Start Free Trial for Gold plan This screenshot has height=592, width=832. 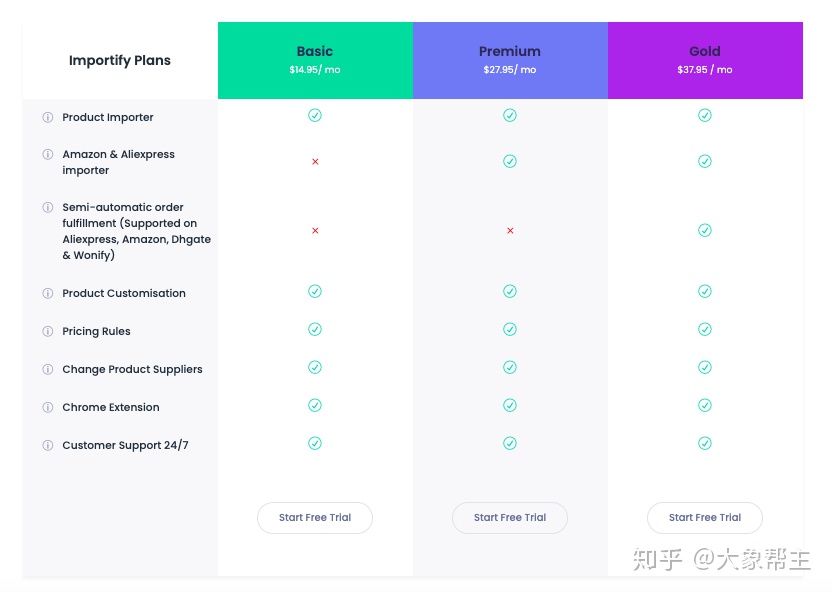(705, 518)
